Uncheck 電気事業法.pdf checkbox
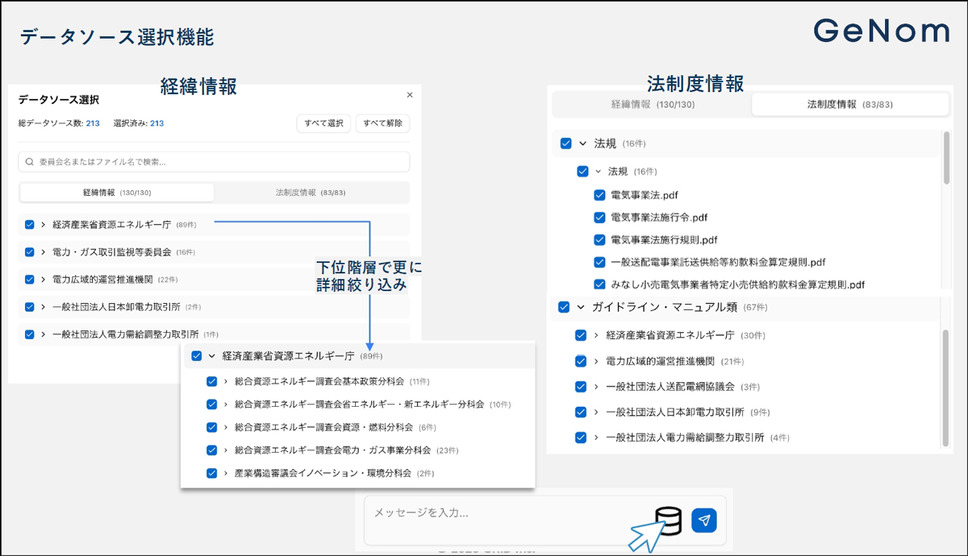Image resolution: width=968 pixels, height=556 pixels. pos(600,195)
